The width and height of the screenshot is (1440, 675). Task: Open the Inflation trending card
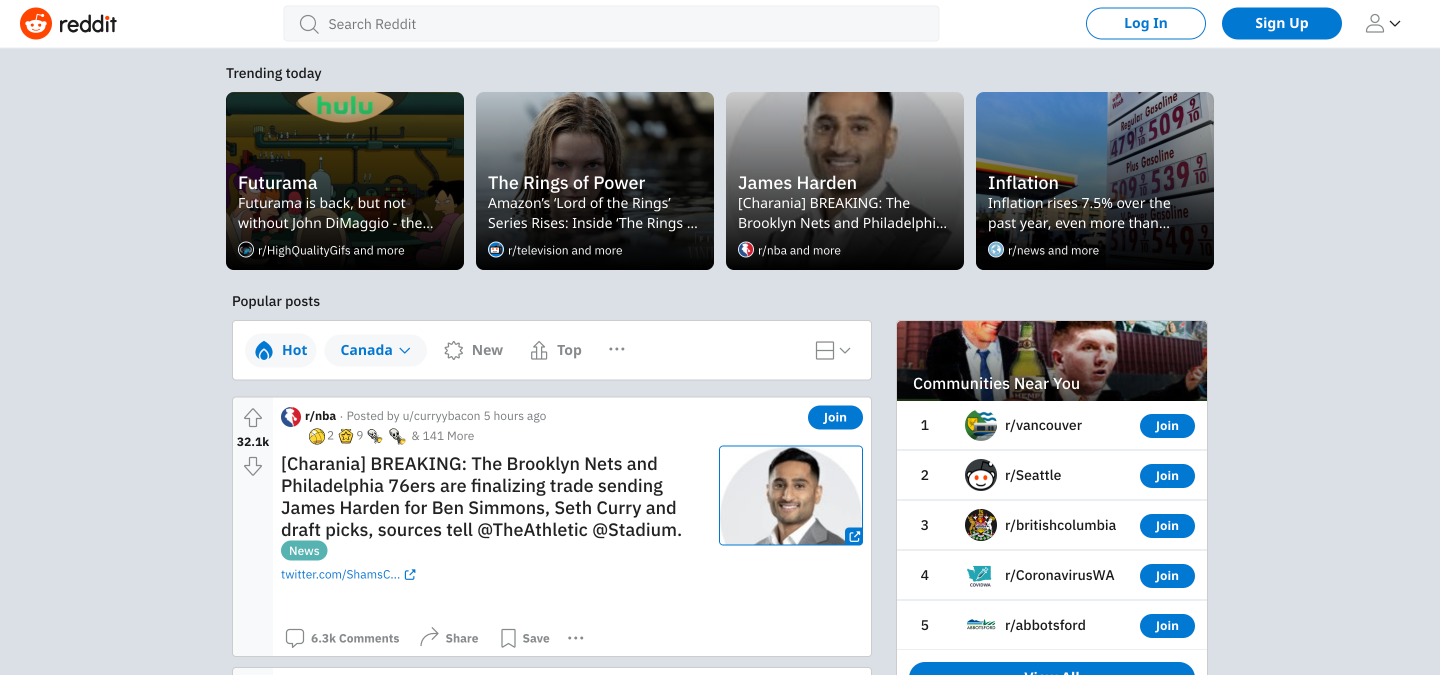click(x=1095, y=181)
